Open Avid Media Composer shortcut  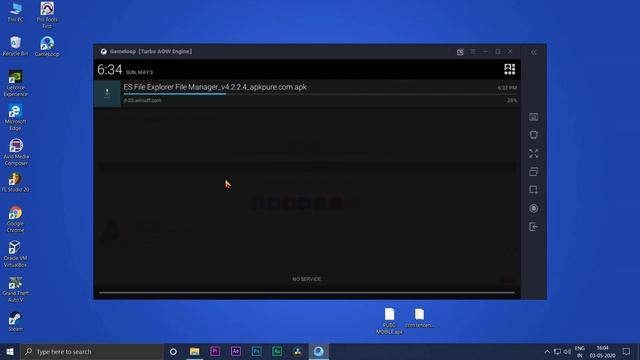(16, 152)
